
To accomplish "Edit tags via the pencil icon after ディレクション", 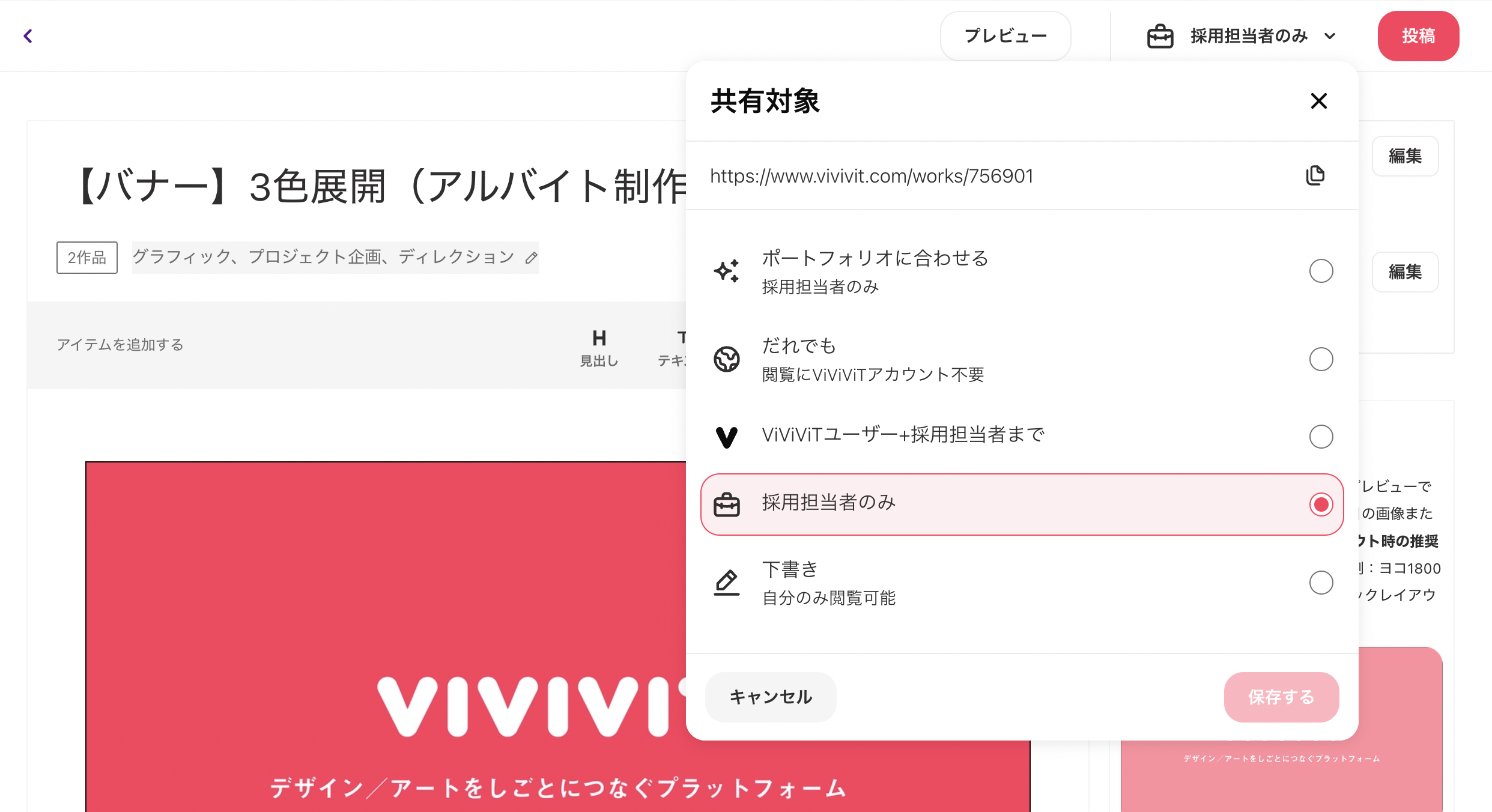I will click(x=531, y=258).
